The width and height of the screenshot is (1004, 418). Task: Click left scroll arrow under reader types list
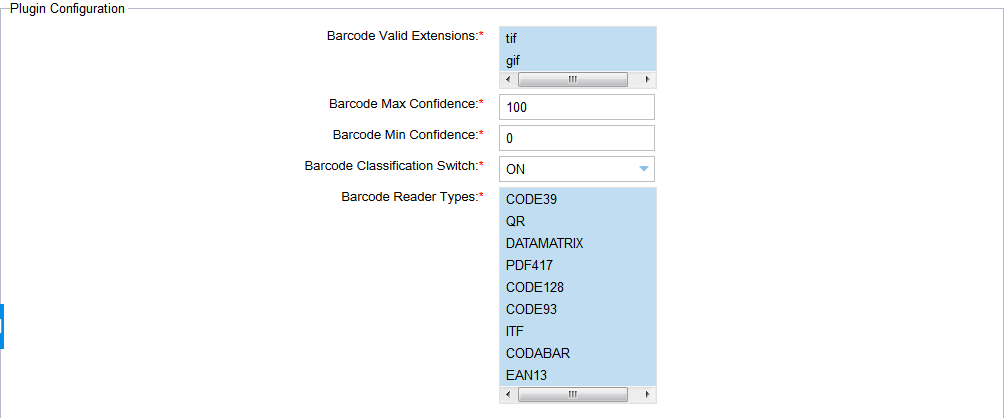click(508, 394)
